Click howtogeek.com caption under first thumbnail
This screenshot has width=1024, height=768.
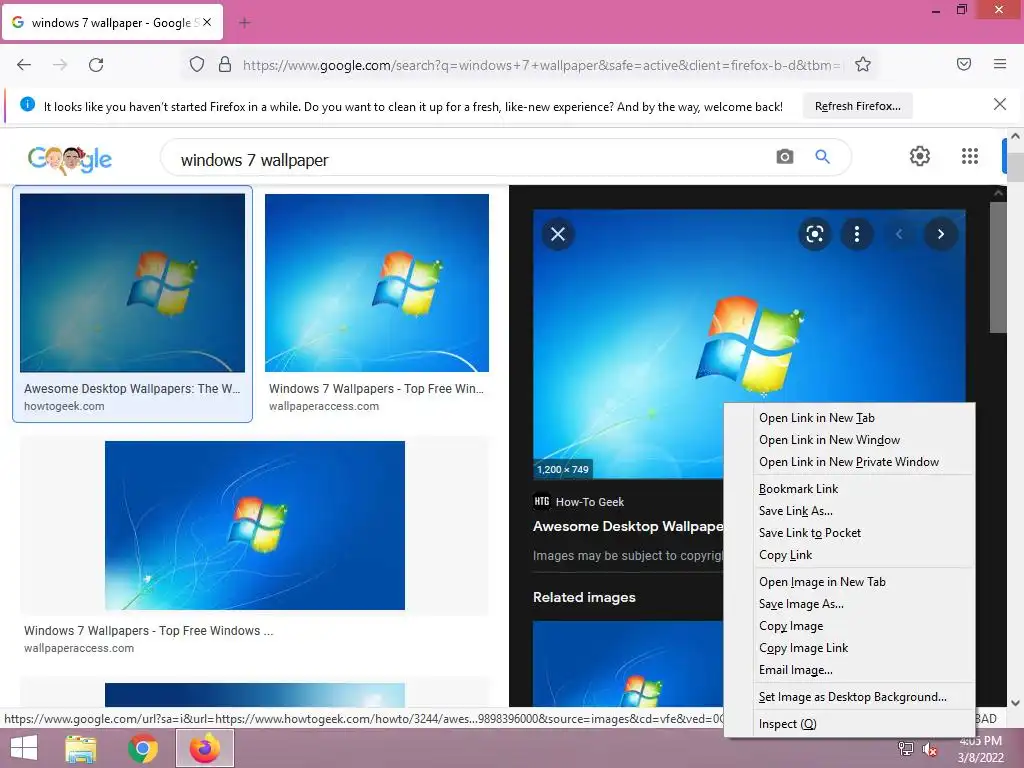point(64,406)
